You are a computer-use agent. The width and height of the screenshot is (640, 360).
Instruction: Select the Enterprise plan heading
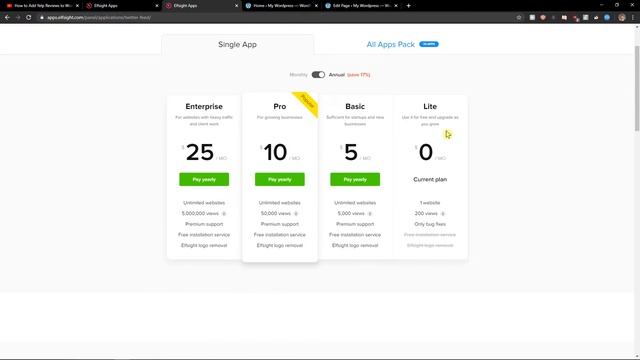coord(204,106)
